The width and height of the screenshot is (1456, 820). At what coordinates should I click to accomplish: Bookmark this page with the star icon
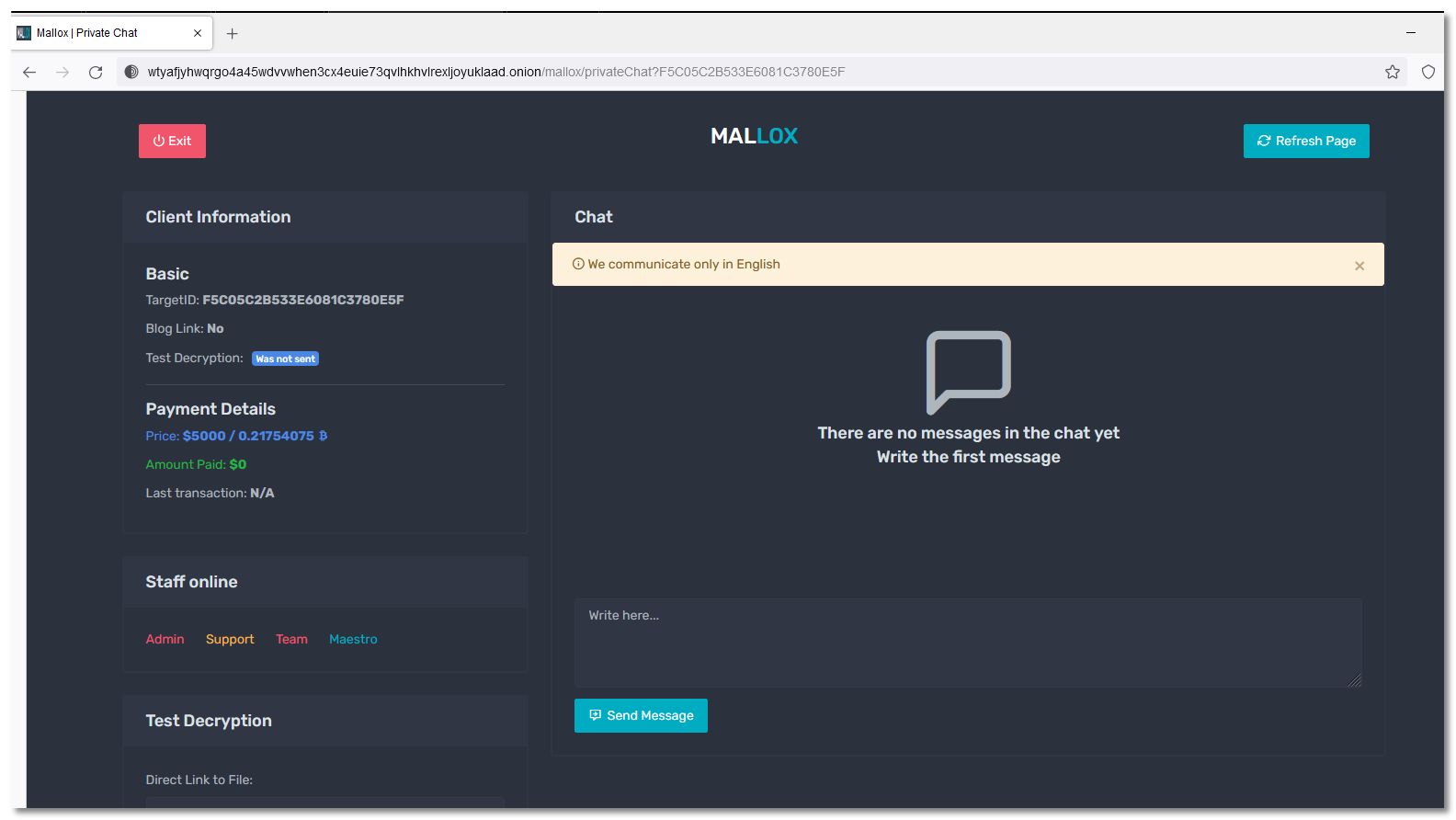pos(1392,72)
